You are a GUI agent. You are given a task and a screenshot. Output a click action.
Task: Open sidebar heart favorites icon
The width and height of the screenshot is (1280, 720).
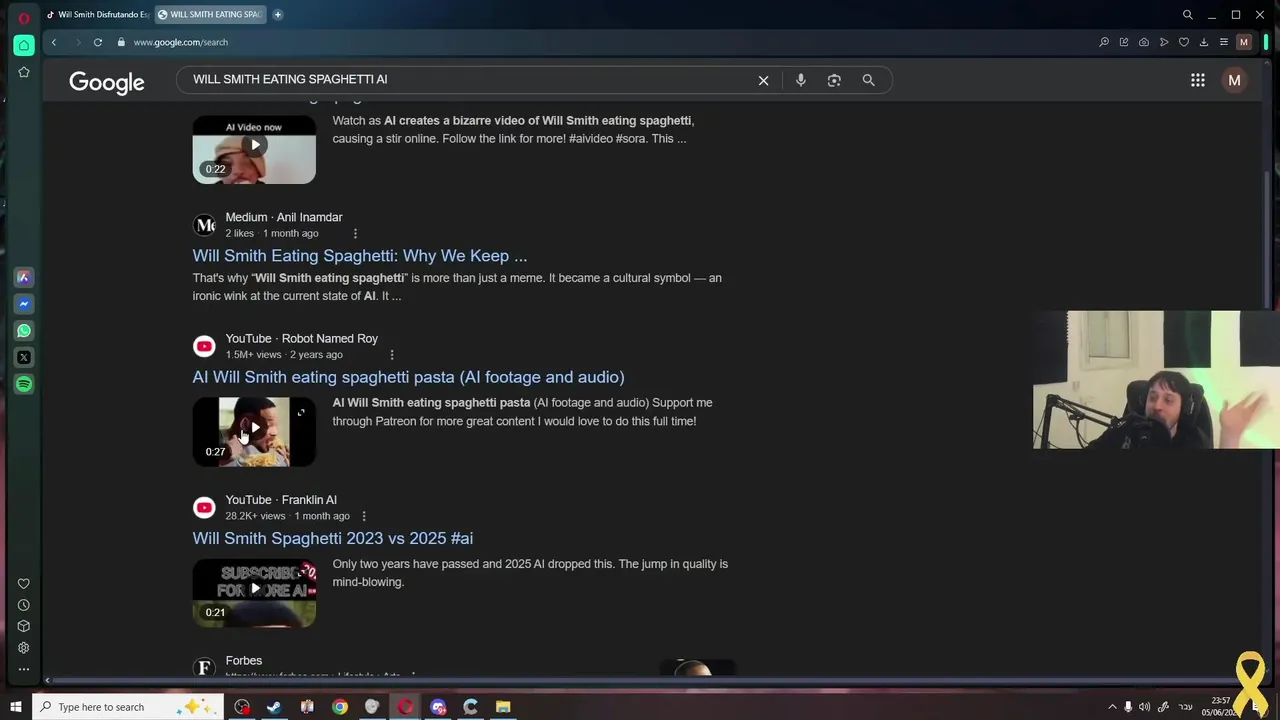click(24, 584)
